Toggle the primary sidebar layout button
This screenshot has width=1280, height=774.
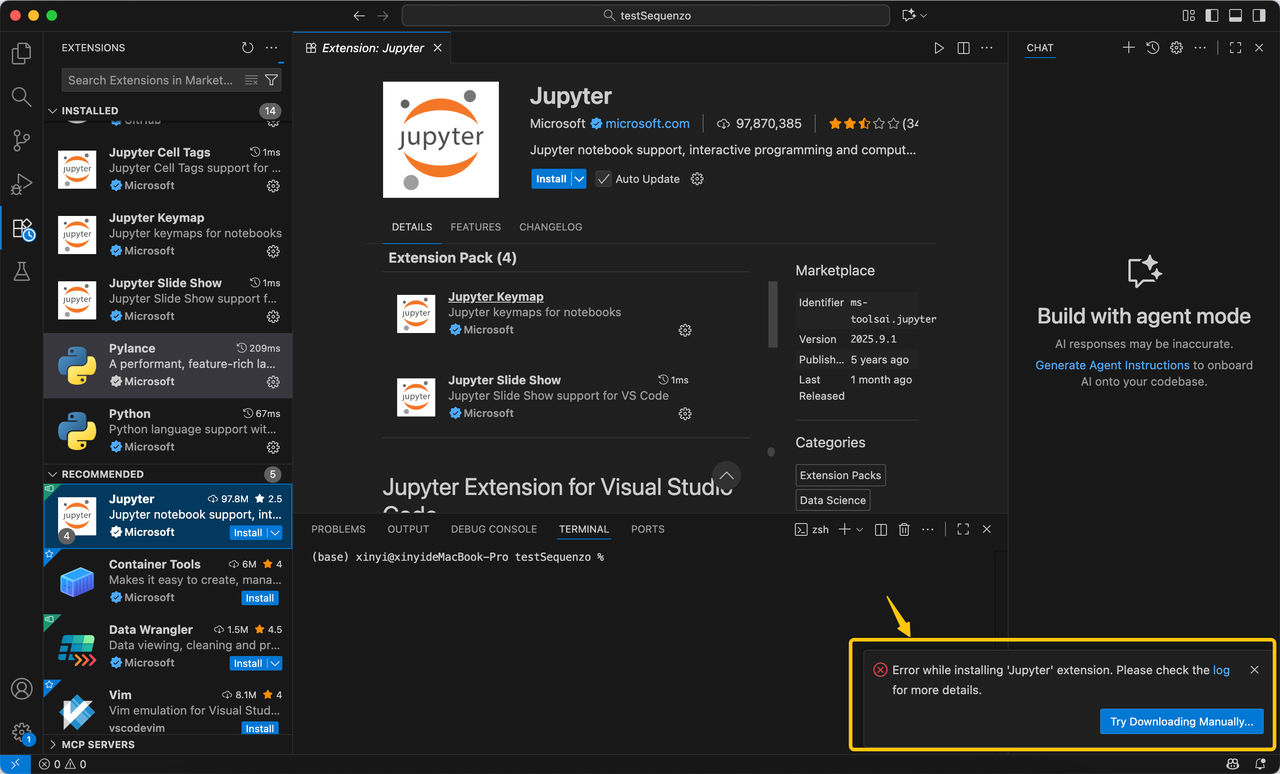1212,16
